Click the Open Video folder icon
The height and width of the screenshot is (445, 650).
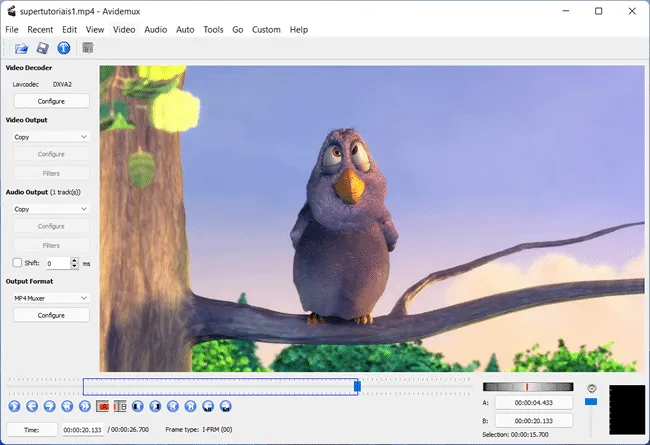tap(21, 48)
